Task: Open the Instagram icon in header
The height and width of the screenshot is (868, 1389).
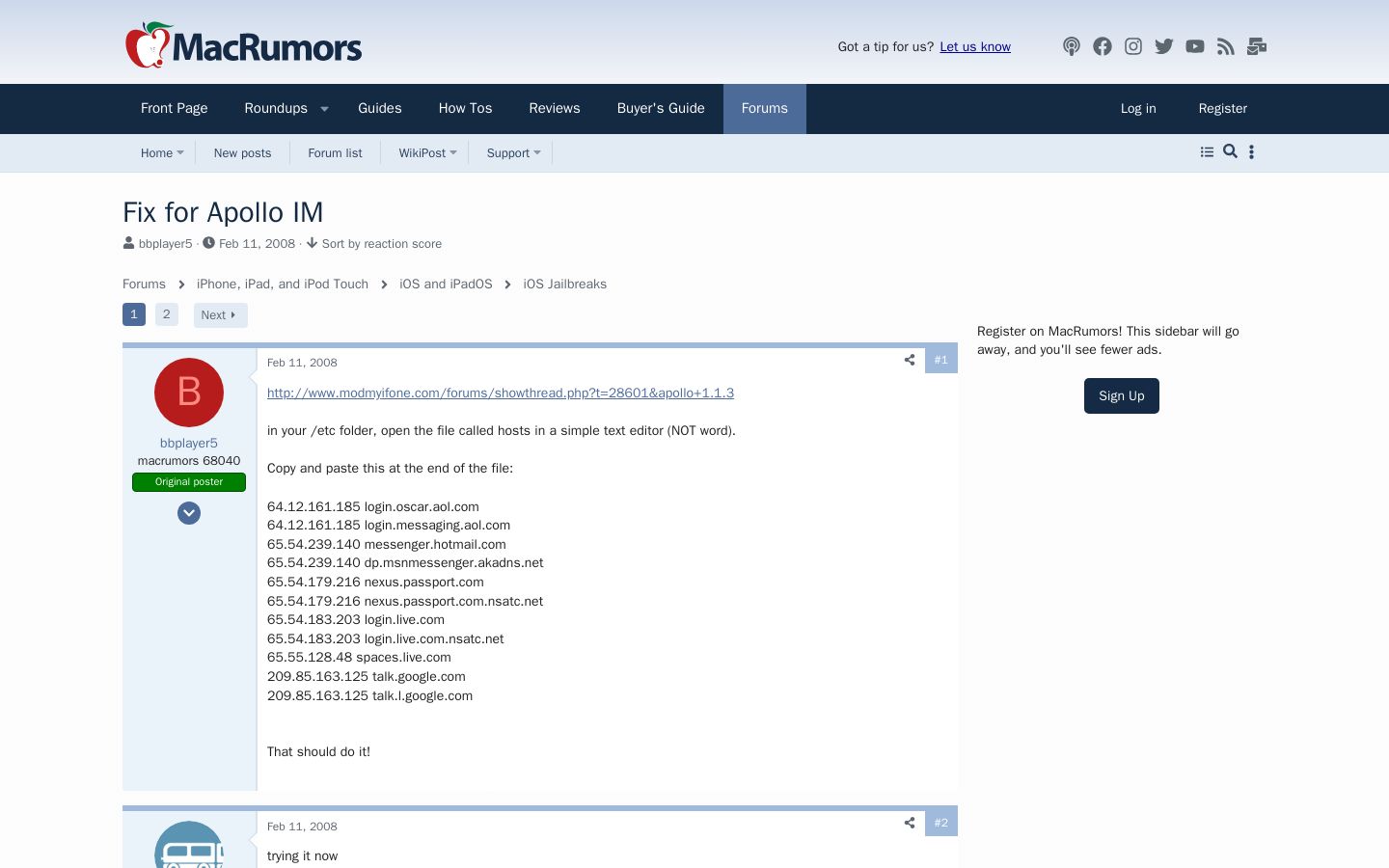Action: coord(1133,46)
